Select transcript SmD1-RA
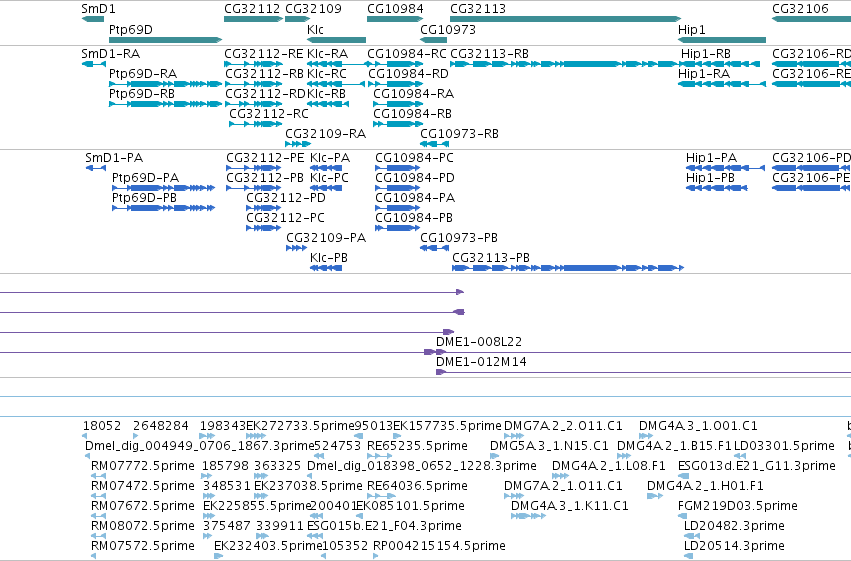This screenshot has width=851, height=561. click(x=93, y=64)
